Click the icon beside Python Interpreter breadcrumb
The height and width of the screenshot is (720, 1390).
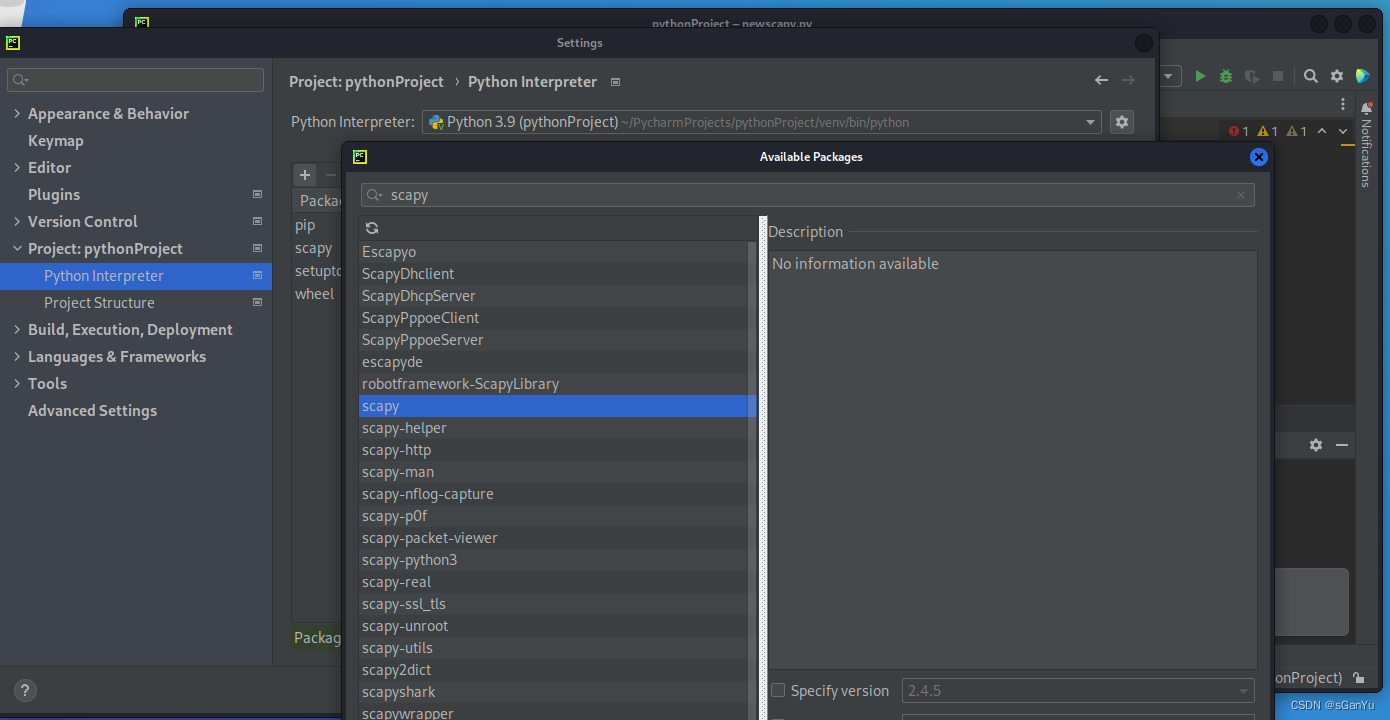tap(615, 82)
